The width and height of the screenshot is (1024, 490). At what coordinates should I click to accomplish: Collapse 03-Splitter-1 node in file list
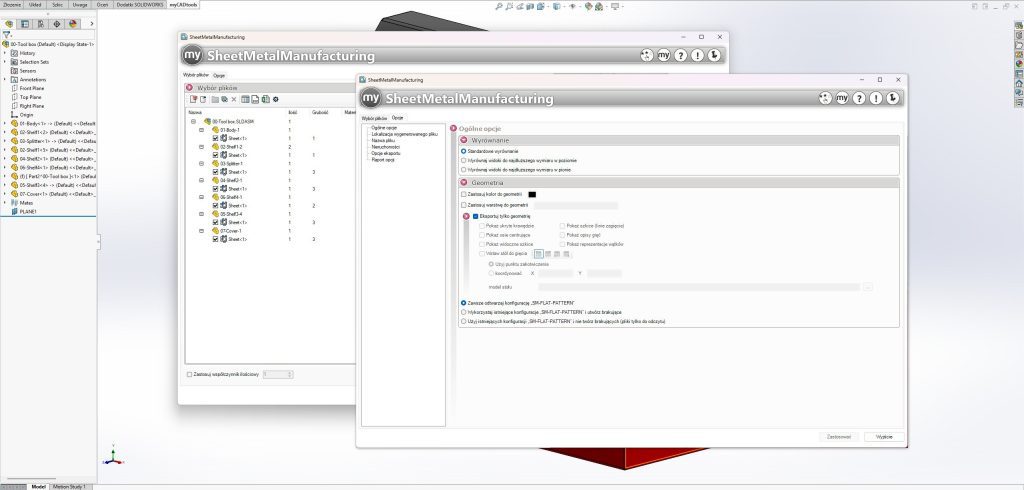pos(201,163)
